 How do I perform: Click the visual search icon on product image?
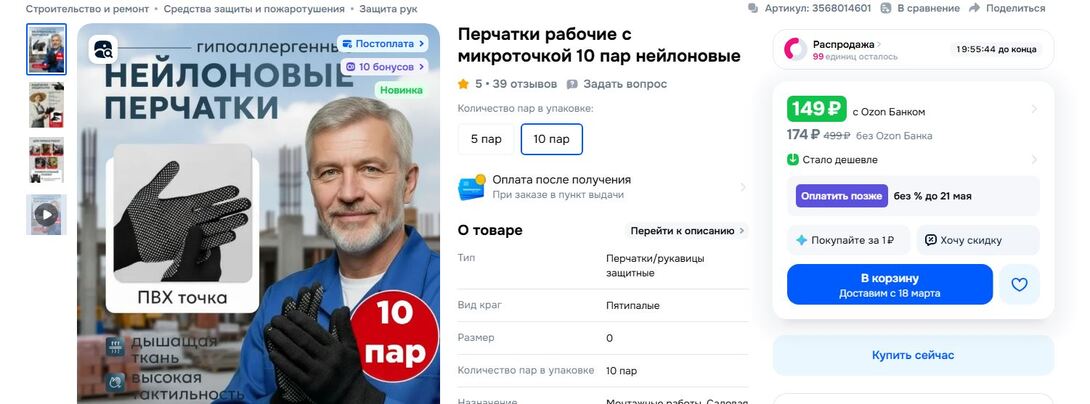(104, 49)
